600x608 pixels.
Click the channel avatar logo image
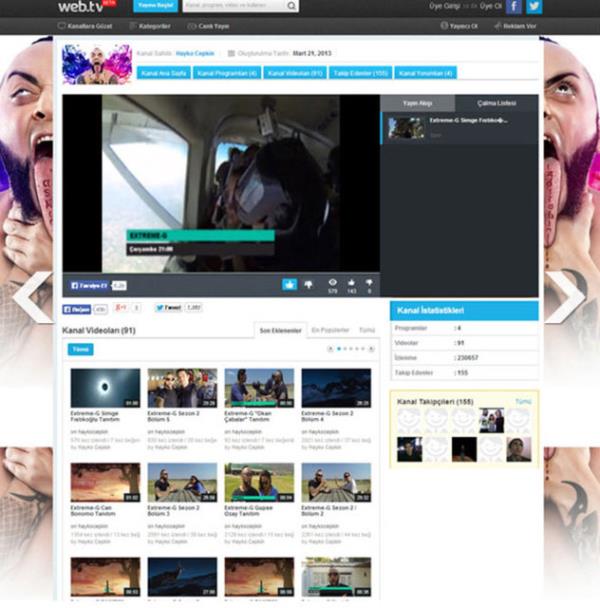97,64
